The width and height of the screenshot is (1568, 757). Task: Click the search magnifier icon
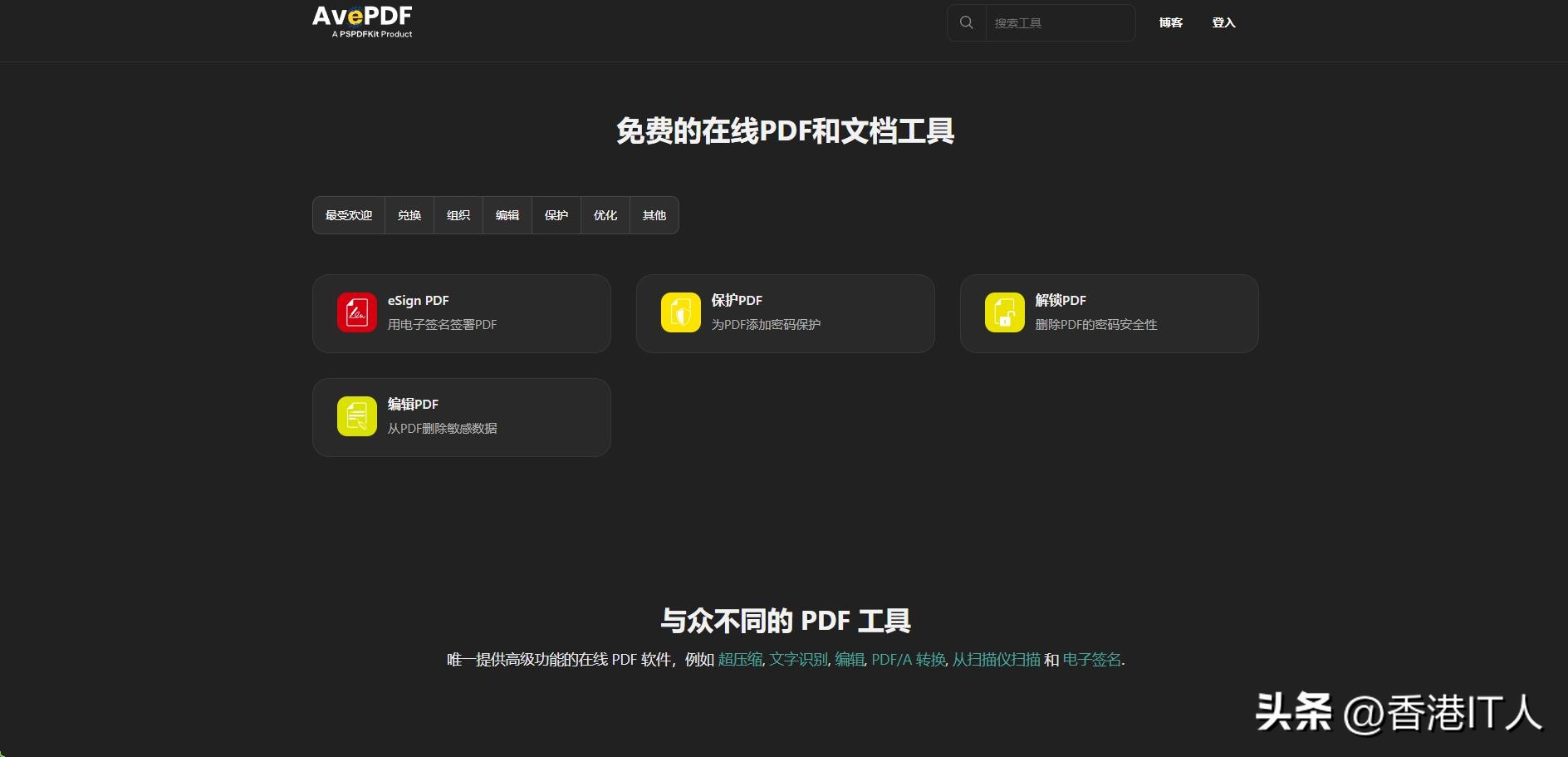coord(967,22)
